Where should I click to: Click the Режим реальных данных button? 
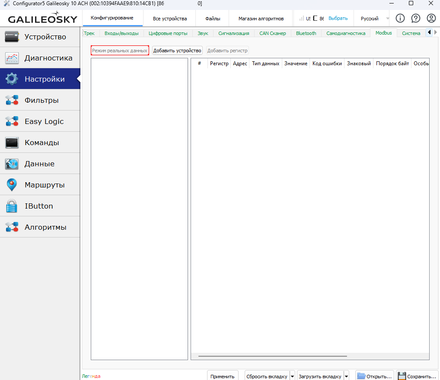pos(120,50)
